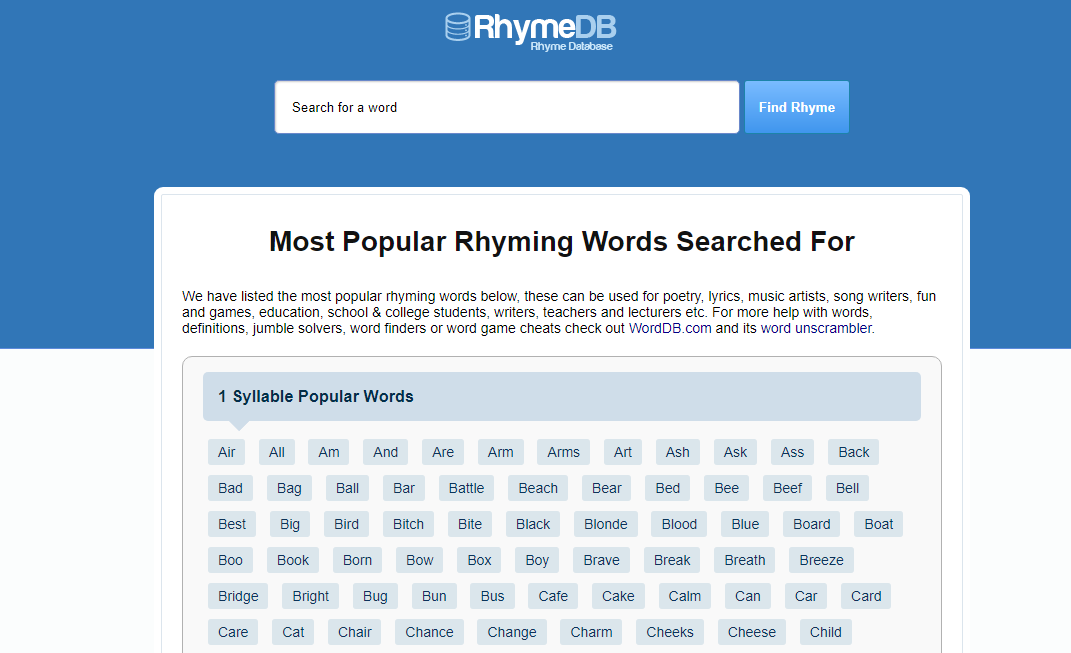Image resolution: width=1071 pixels, height=653 pixels.
Task: Select the word Cafe
Action: [553, 596]
